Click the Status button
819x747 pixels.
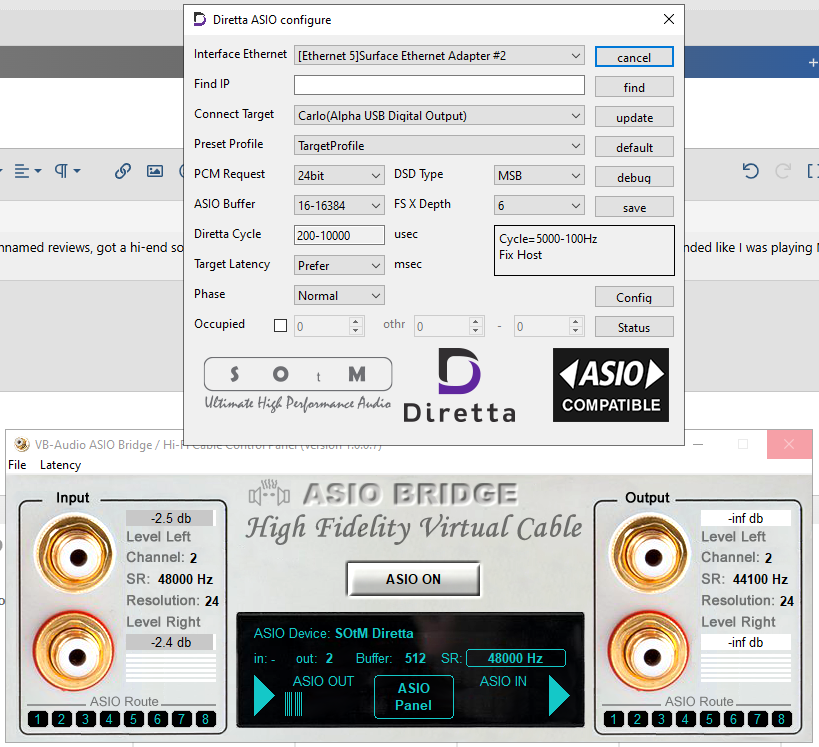point(634,327)
